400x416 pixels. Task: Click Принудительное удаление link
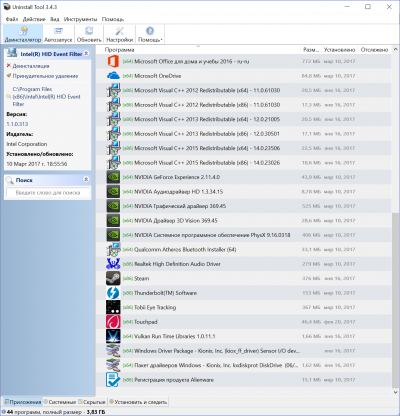pos(45,76)
